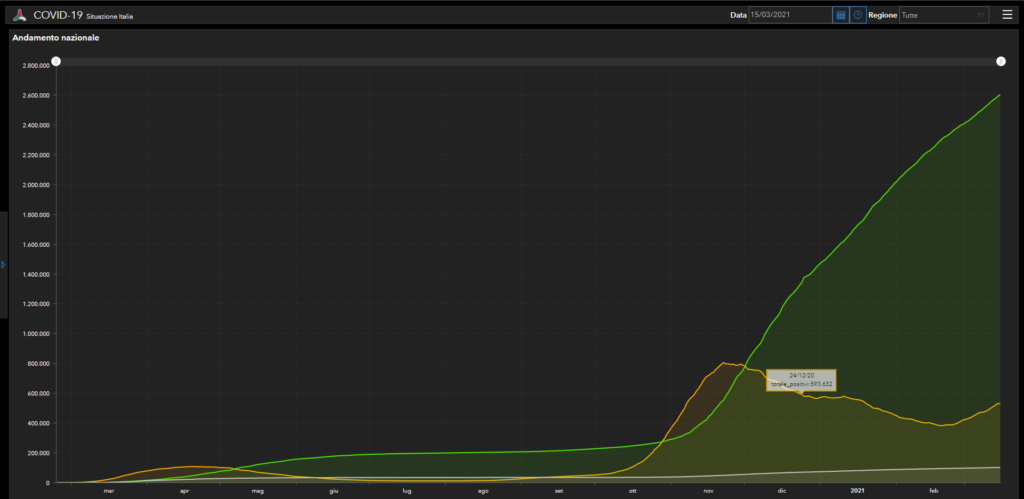Click the 'dic' month label on axis
This screenshot has height=499, width=1024.
pyautogui.click(x=782, y=491)
